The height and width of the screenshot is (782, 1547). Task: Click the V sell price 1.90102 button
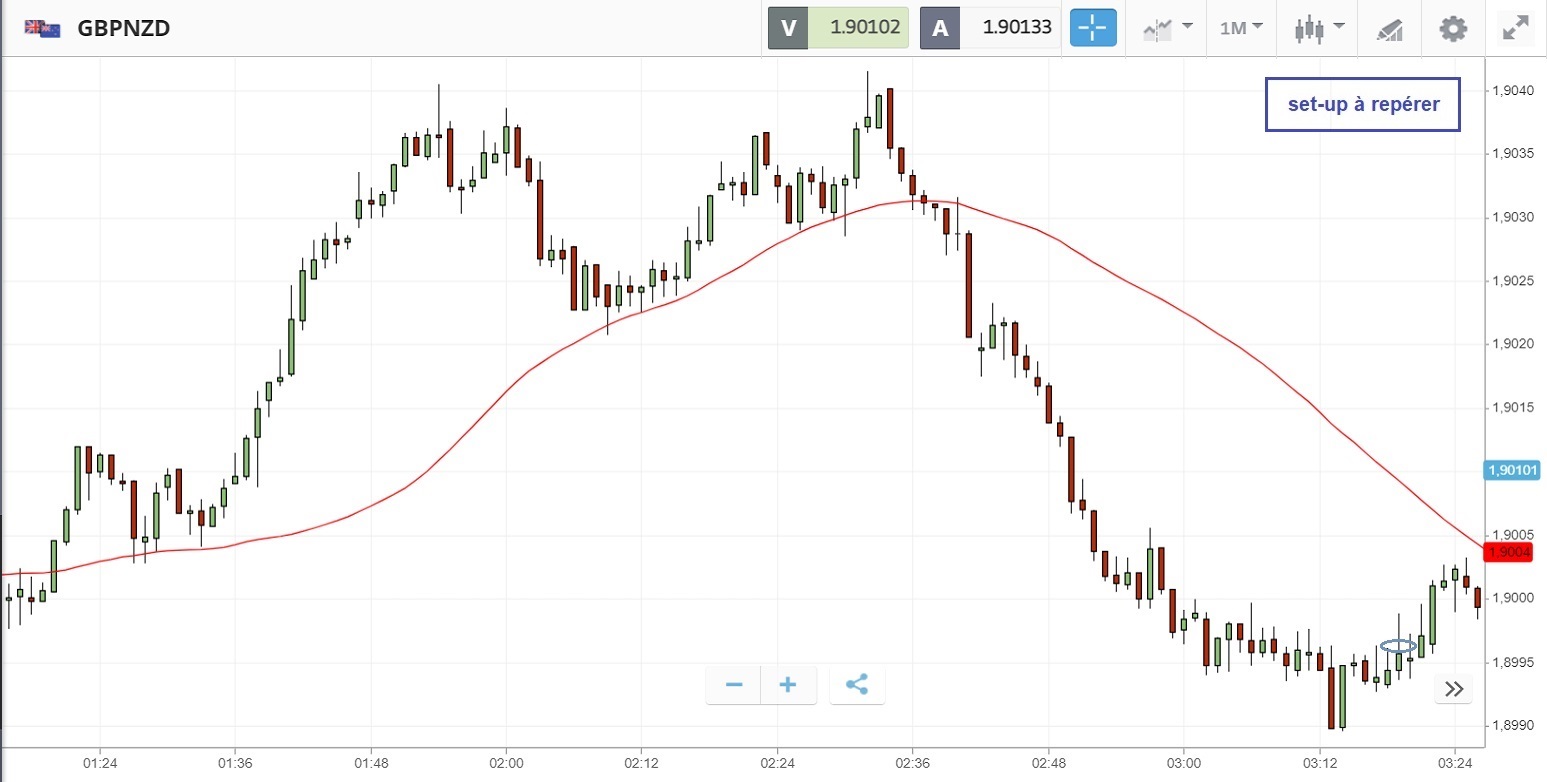click(x=838, y=28)
